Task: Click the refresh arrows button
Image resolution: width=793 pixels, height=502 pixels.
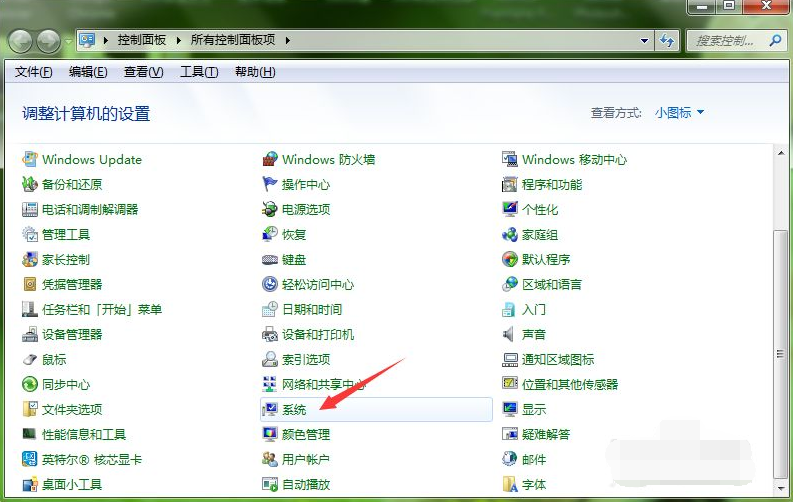Action: pyautogui.click(x=667, y=40)
